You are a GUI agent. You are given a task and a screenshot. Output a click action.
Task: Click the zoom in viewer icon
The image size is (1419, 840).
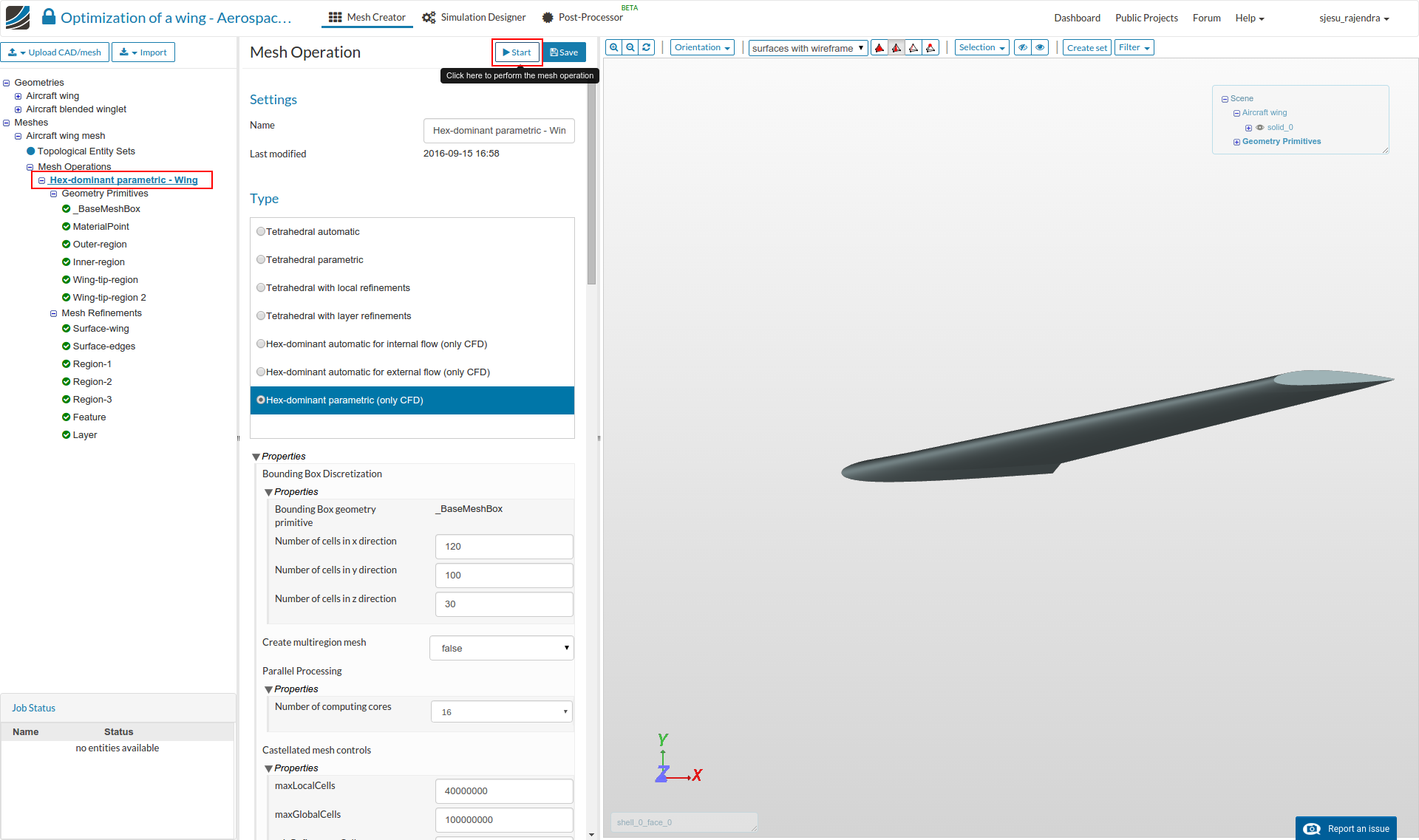click(x=613, y=47)
